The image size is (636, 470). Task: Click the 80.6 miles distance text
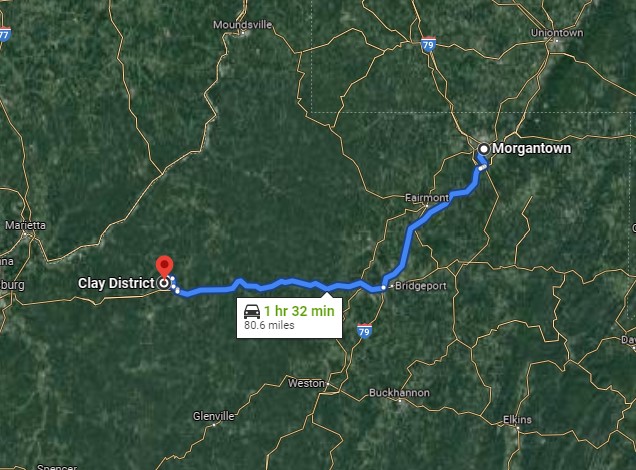pos(269,325)
